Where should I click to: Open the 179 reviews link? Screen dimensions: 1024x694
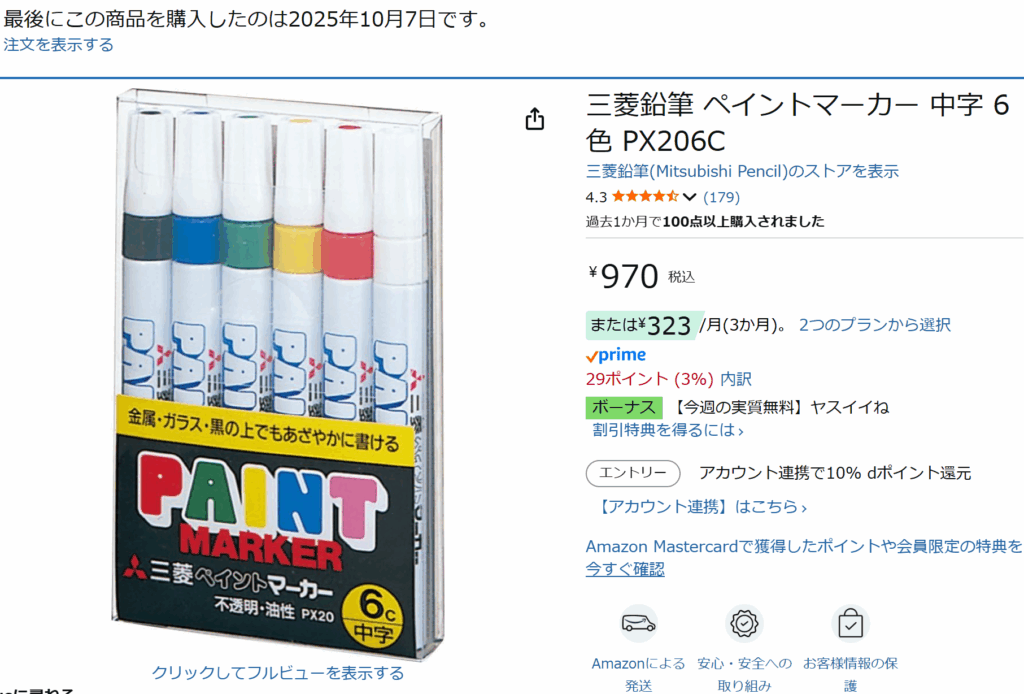tap(722, 197)
